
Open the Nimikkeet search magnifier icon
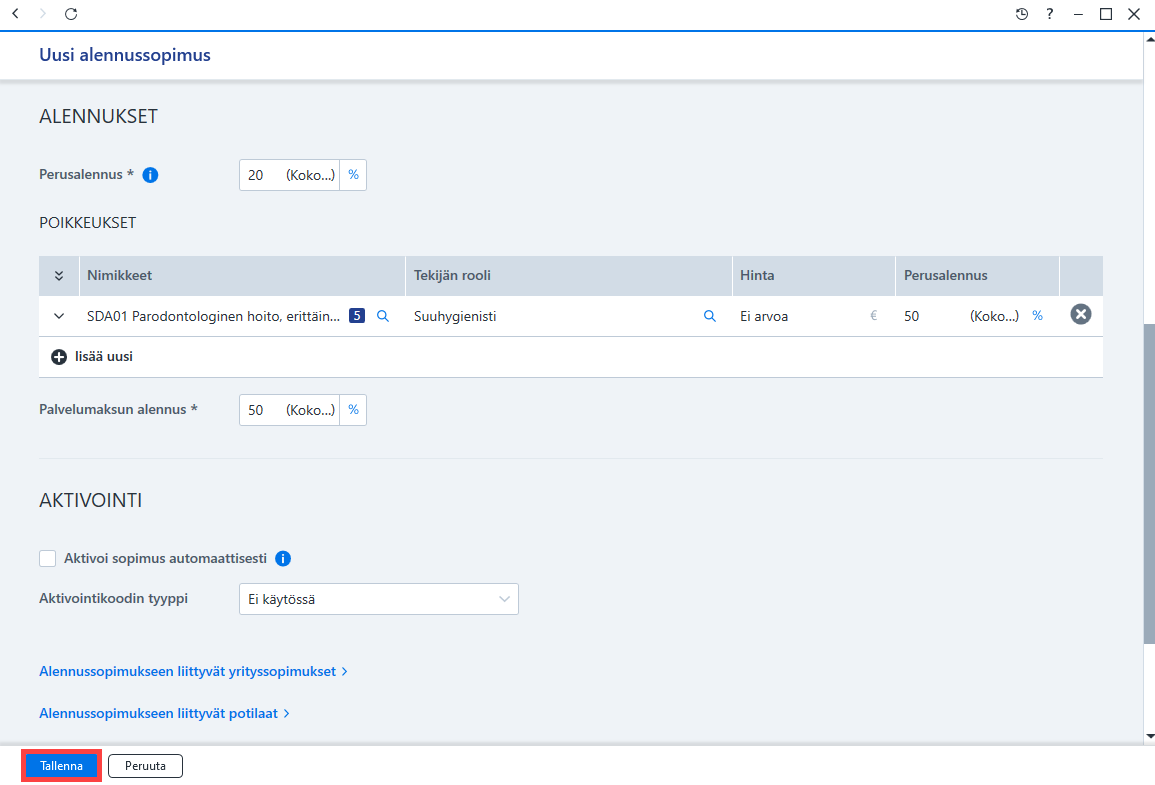click(383, 316)
